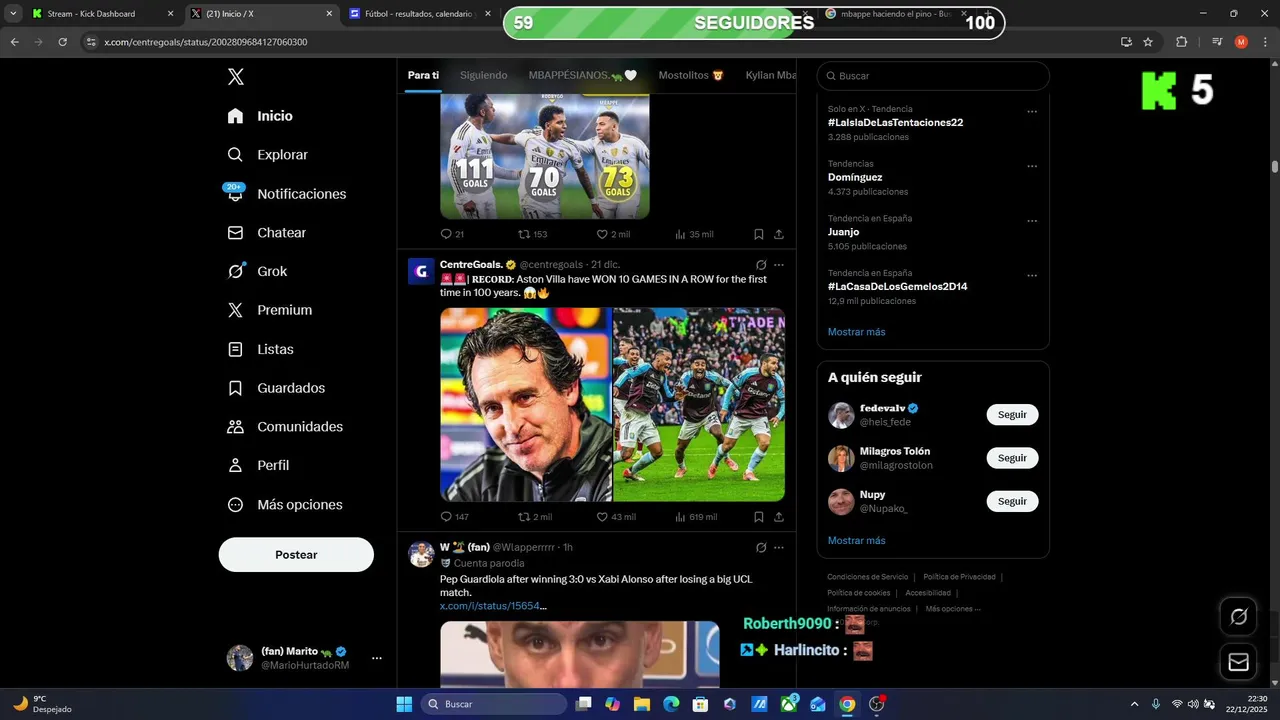1280x720 pixels.
Task: Reply to the 111 goals post
Action: [x=452, y=234]
